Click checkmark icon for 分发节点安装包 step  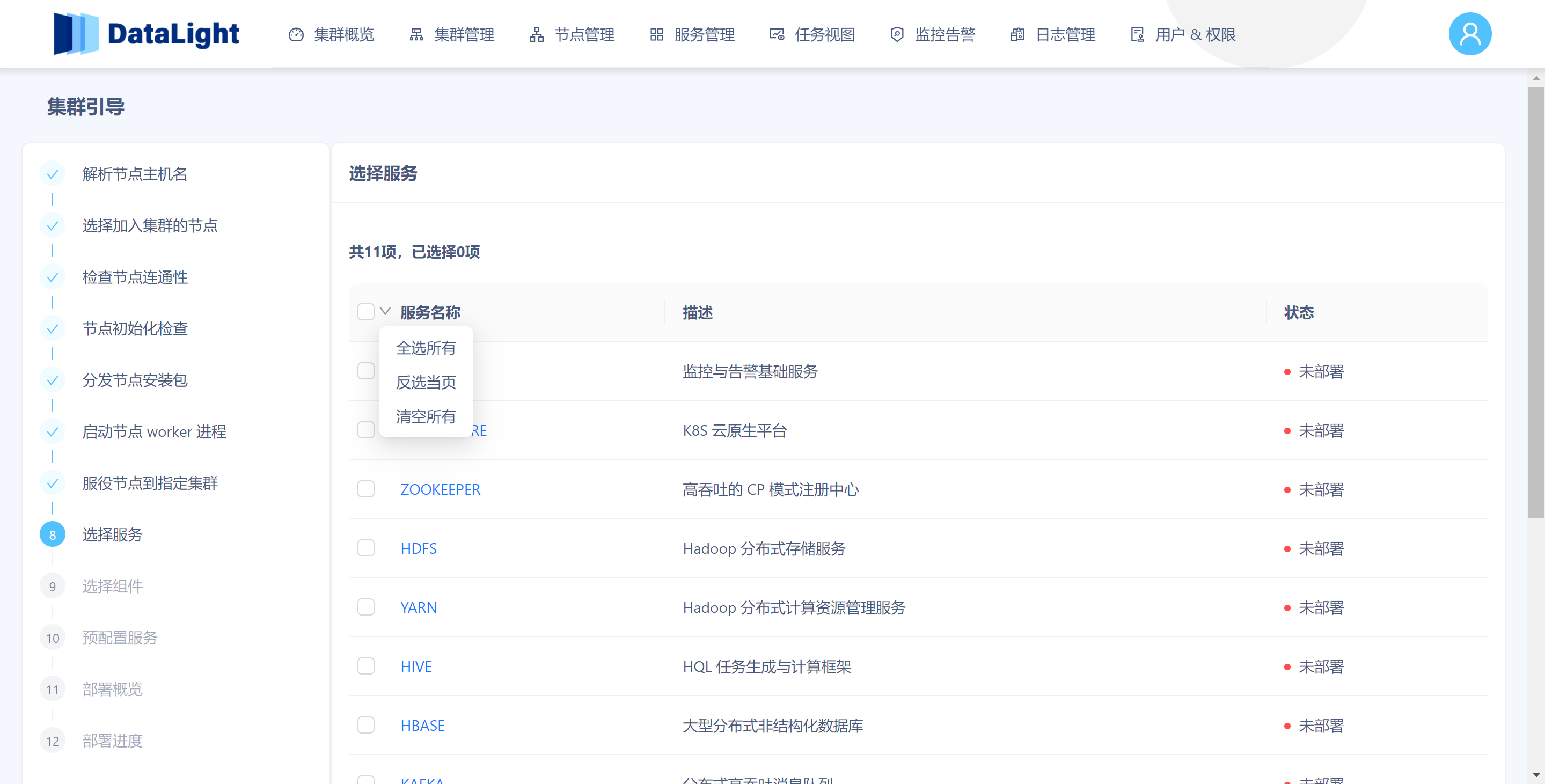click(52, 380)
